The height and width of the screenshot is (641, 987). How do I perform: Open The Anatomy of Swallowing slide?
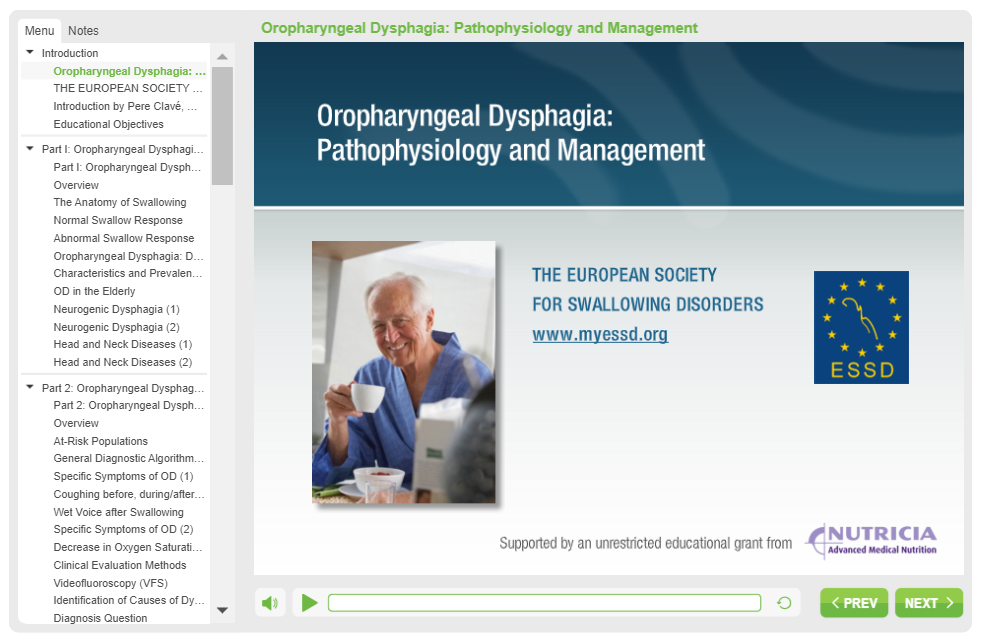pyautogui.click(x=120, y=202)
